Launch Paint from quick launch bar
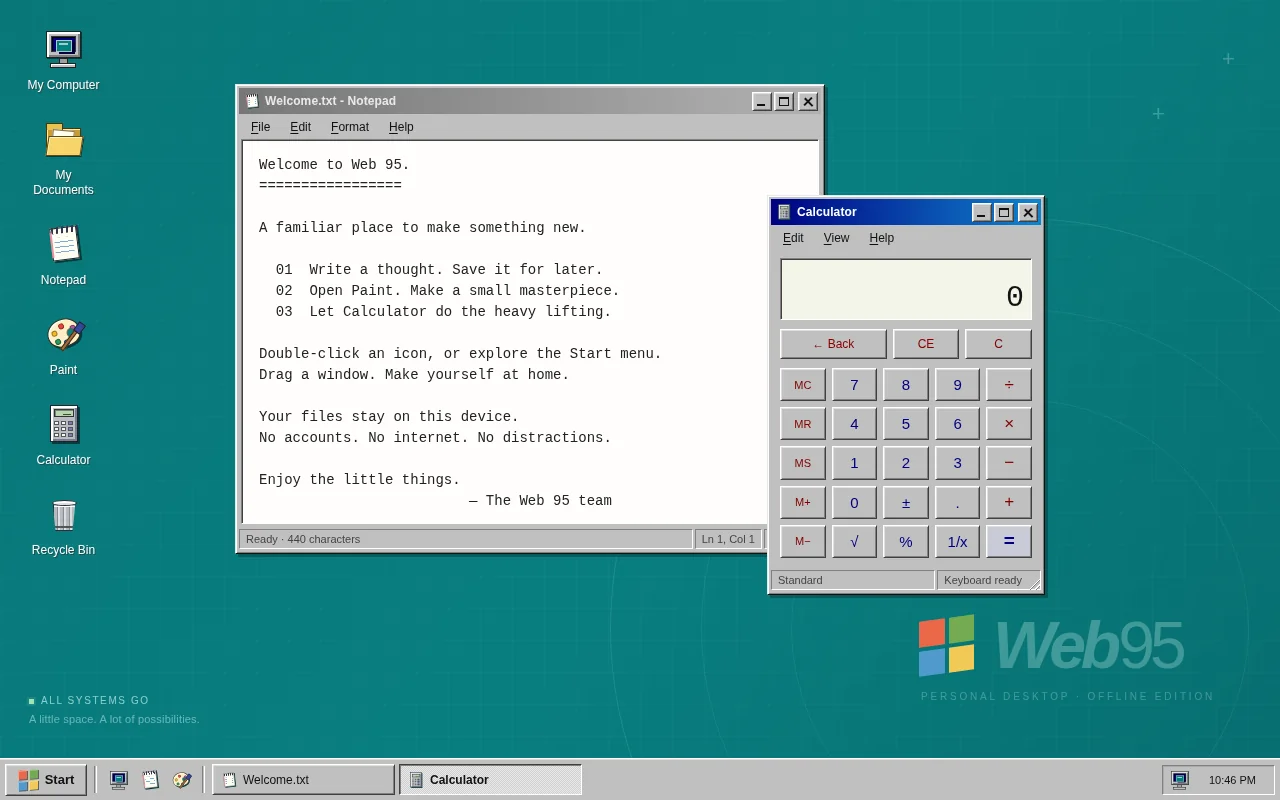This screenshot has width=1280, height=800. click(x=182, y=780)
